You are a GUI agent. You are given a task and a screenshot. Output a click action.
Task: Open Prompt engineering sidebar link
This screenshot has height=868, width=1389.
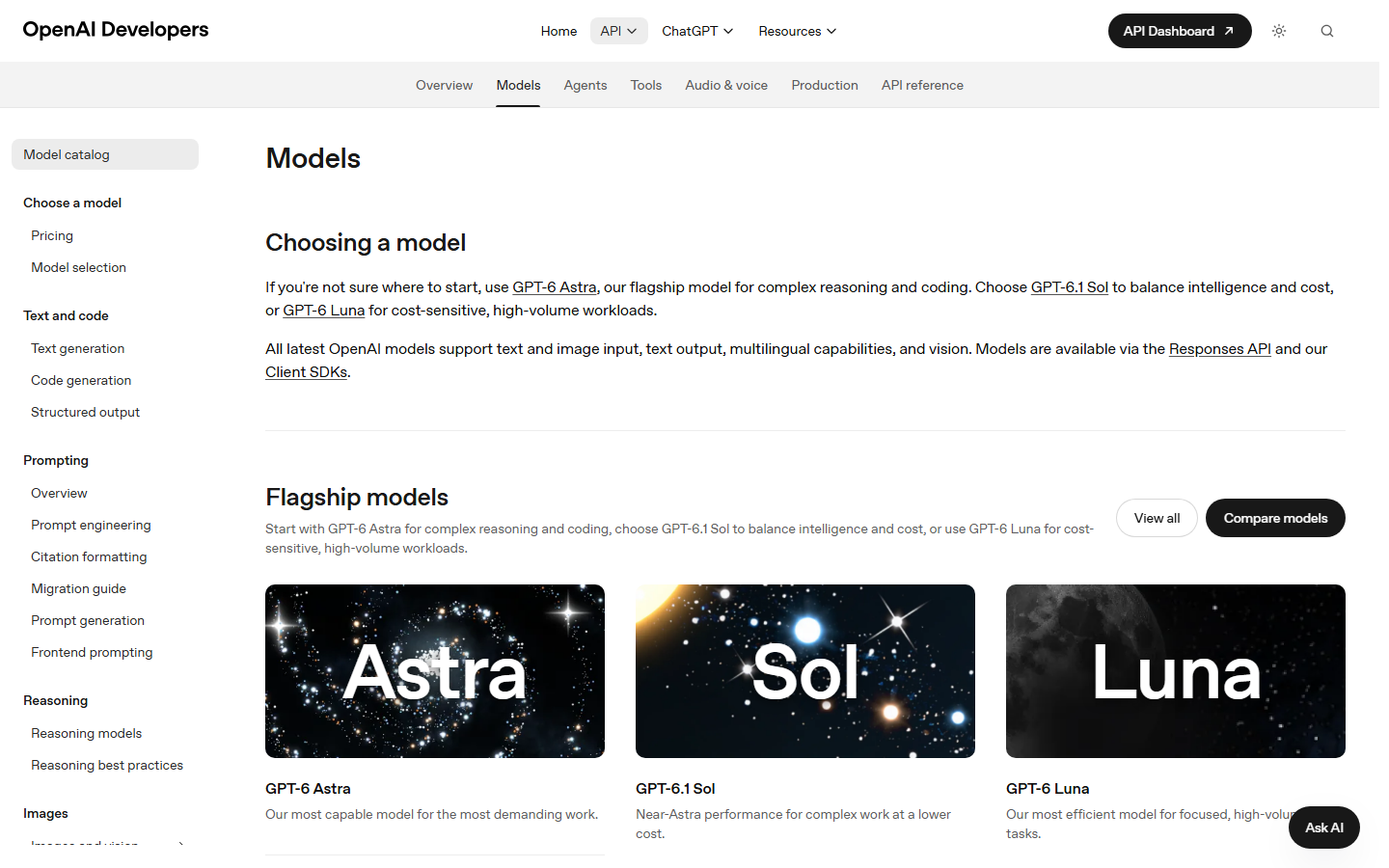(91, 525)
